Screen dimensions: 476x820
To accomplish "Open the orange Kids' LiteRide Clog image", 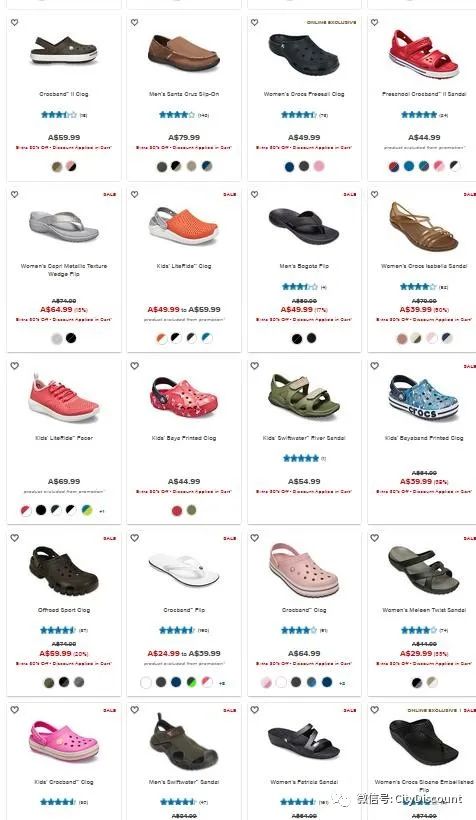I will coord(184,226).
